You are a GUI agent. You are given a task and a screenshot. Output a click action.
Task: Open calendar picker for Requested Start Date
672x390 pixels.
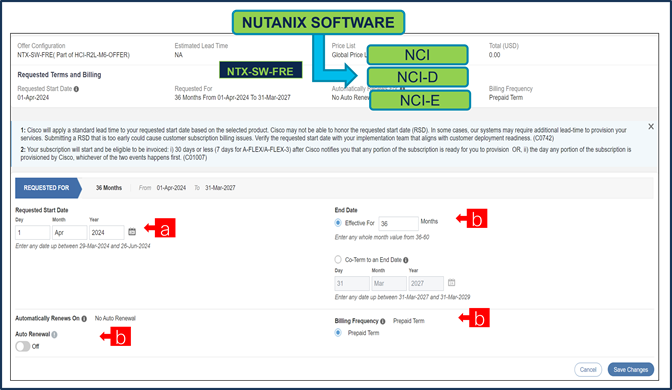tap(132, 231)
